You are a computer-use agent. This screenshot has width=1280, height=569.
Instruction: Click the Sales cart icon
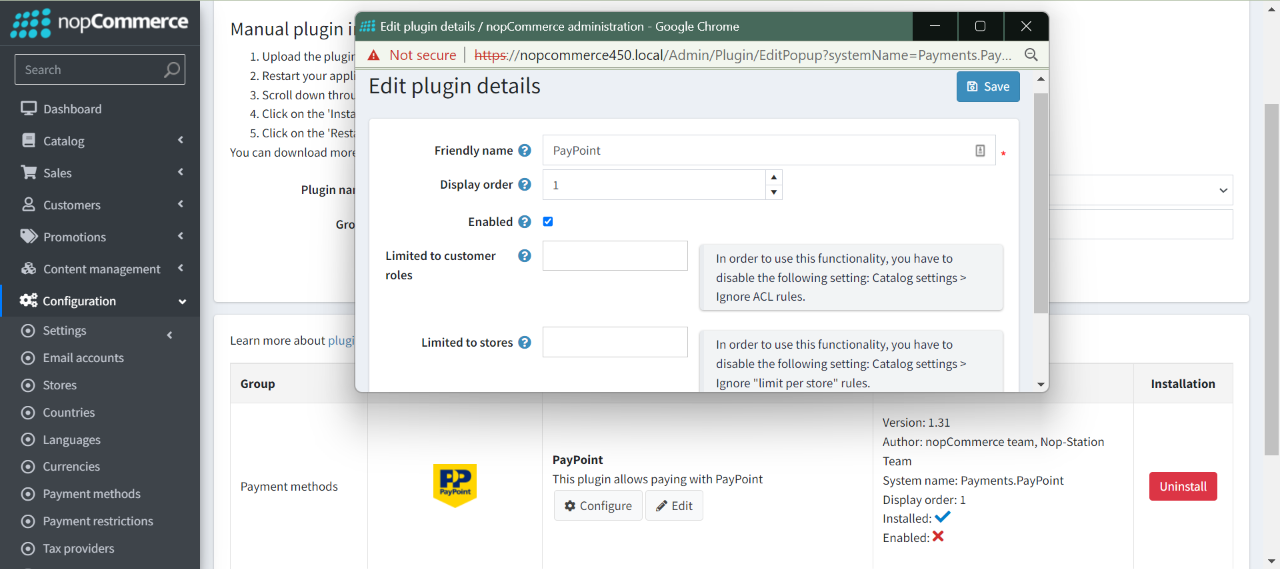(x=28, y=173)
